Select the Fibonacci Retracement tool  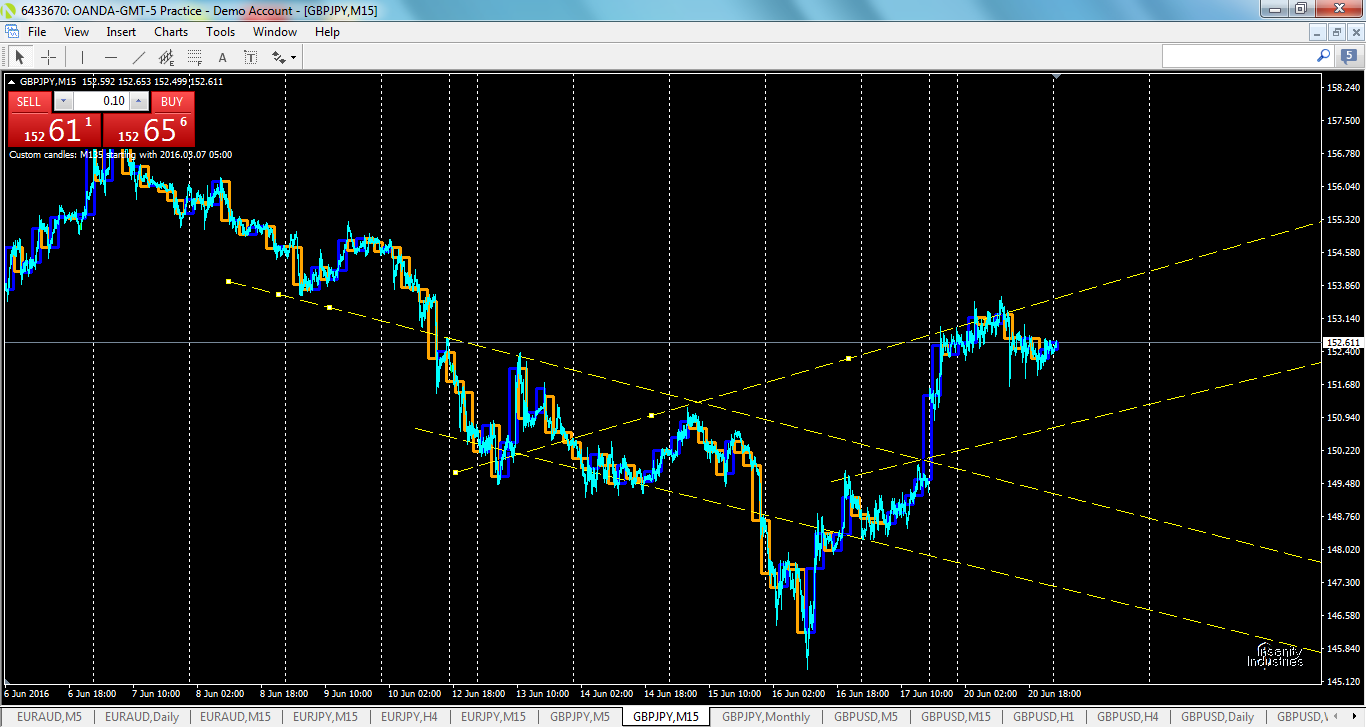pyautogui.click(x=194, y=56)
